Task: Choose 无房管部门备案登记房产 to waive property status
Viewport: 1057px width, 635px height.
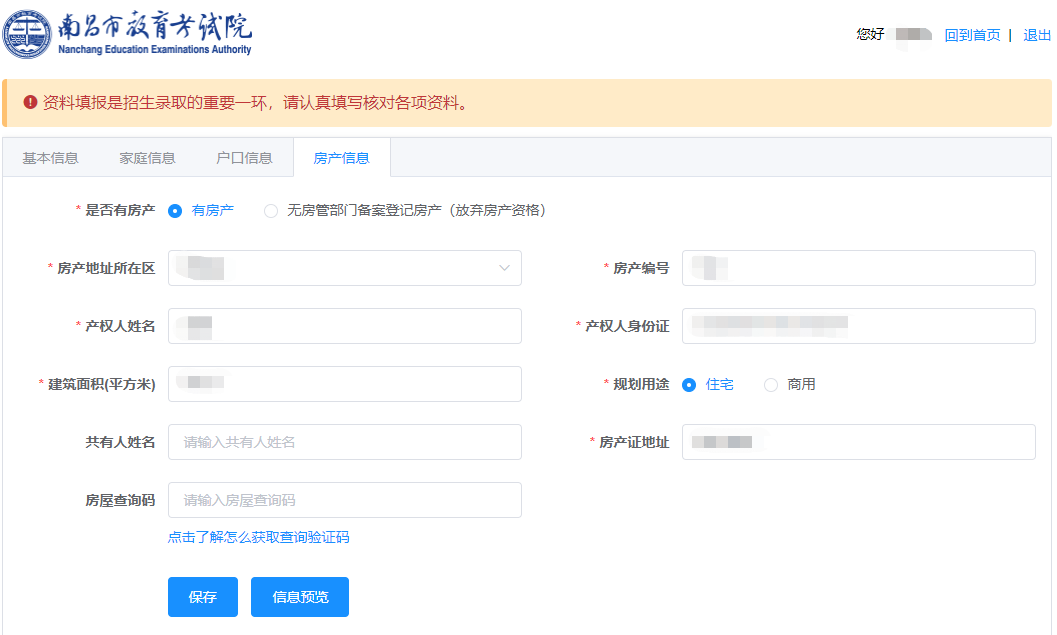Action: (x=270, y=210)
